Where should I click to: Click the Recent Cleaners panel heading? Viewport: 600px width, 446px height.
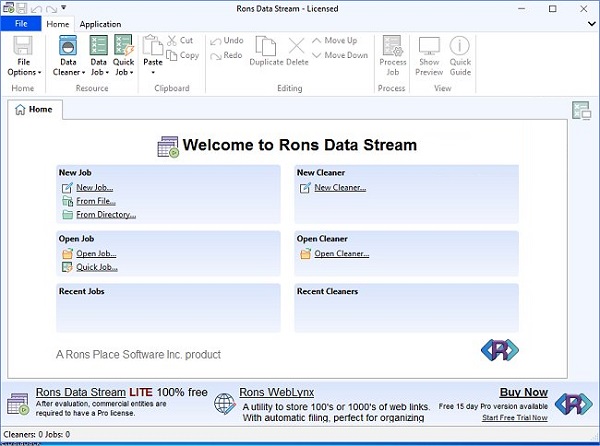click(328, 291)
